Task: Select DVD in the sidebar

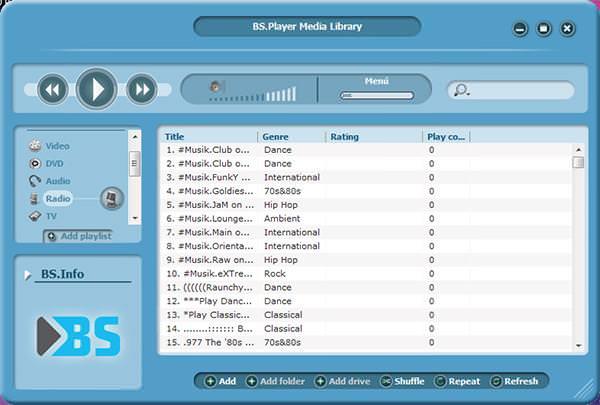Action: (x=54, y=164)
